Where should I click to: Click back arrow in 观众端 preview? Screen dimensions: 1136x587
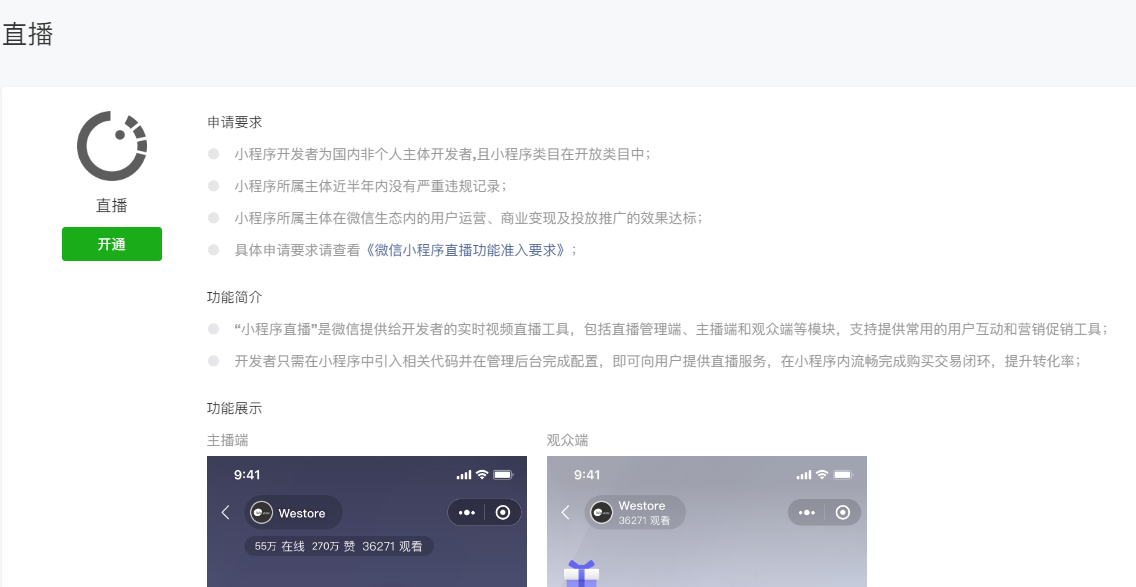565,512
